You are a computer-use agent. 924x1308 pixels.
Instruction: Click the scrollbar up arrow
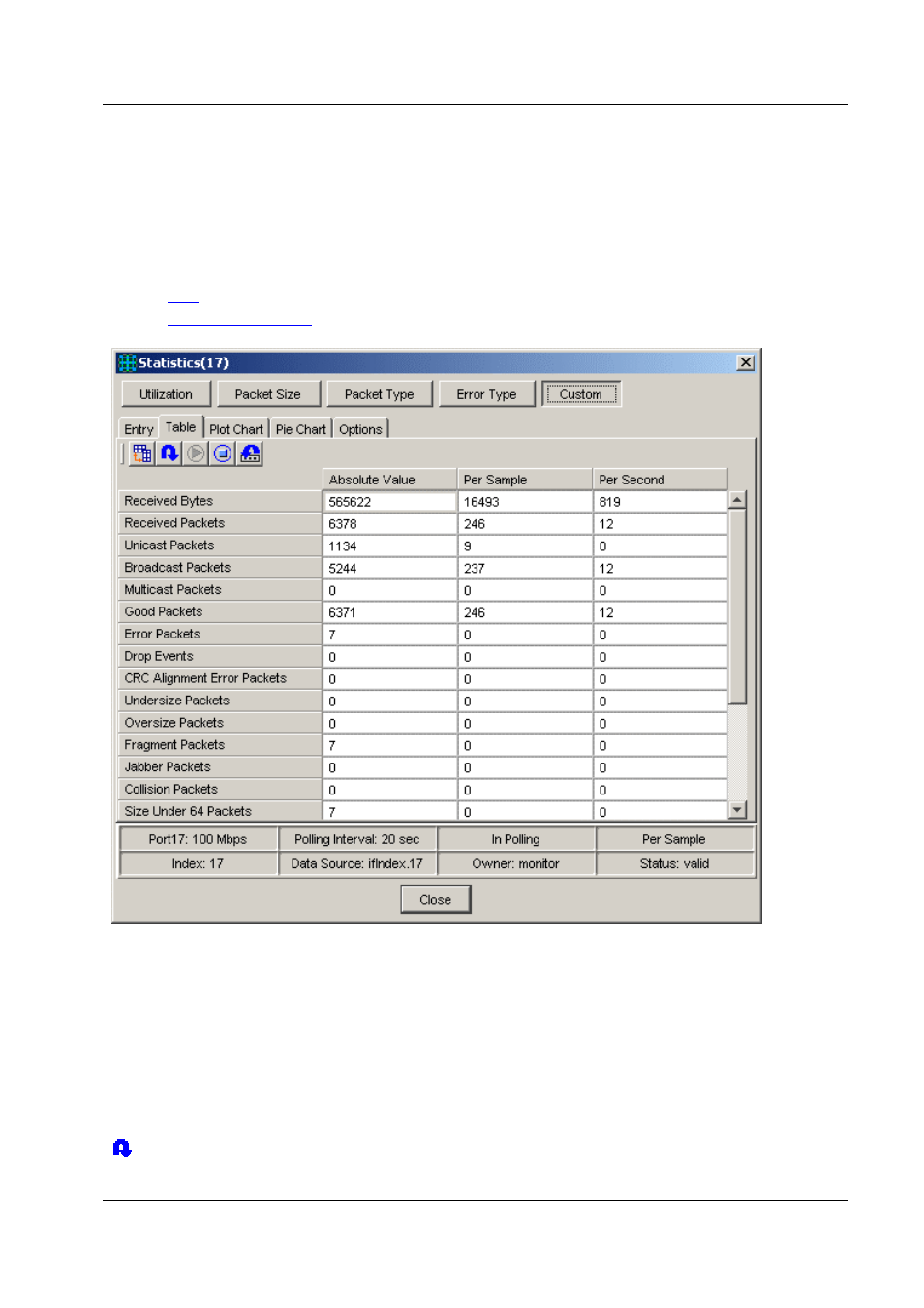(x=737, y=500)
